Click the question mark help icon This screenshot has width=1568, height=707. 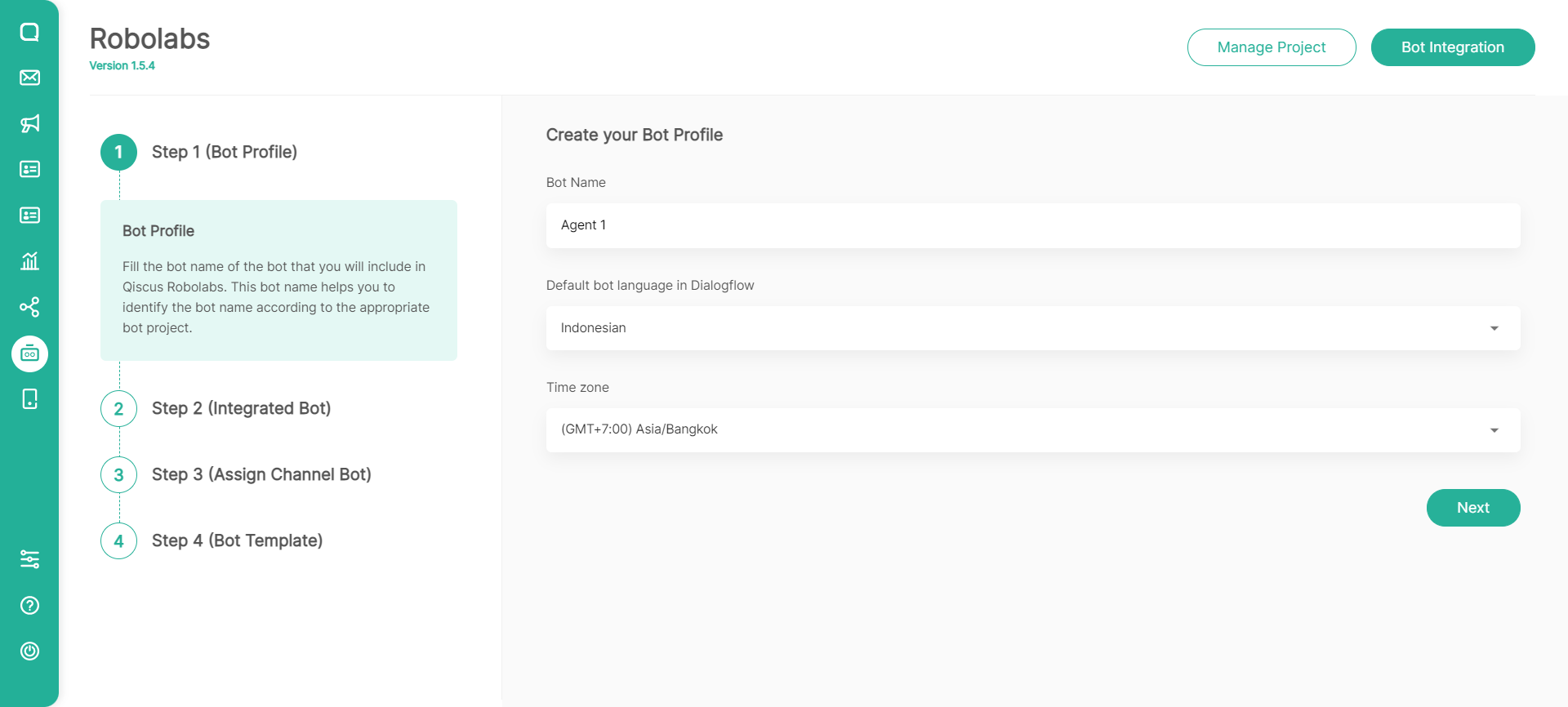pyautogui.click(x=29, y=605)
